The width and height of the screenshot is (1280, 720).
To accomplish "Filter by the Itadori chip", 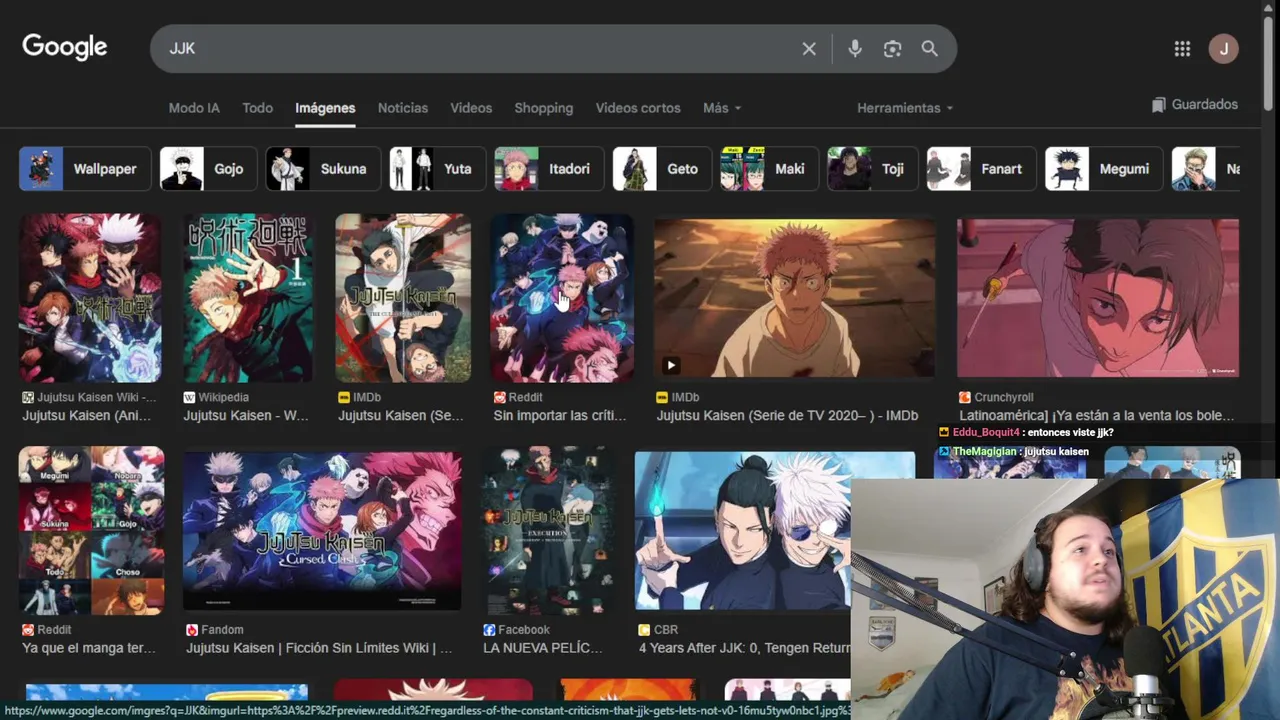I will pos(549,169).
